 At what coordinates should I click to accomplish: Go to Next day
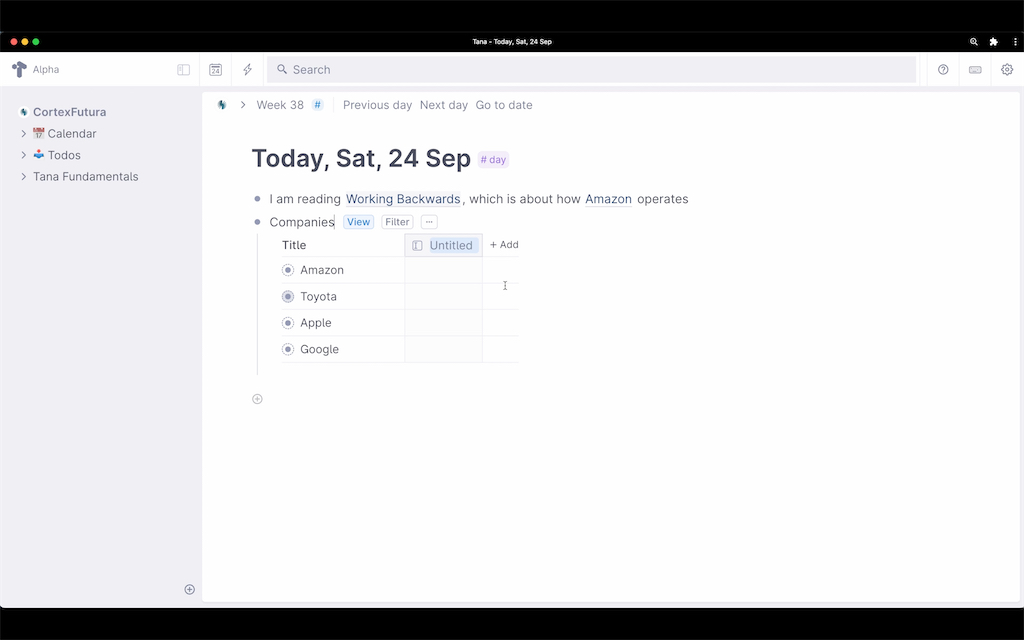pos(444,105)
